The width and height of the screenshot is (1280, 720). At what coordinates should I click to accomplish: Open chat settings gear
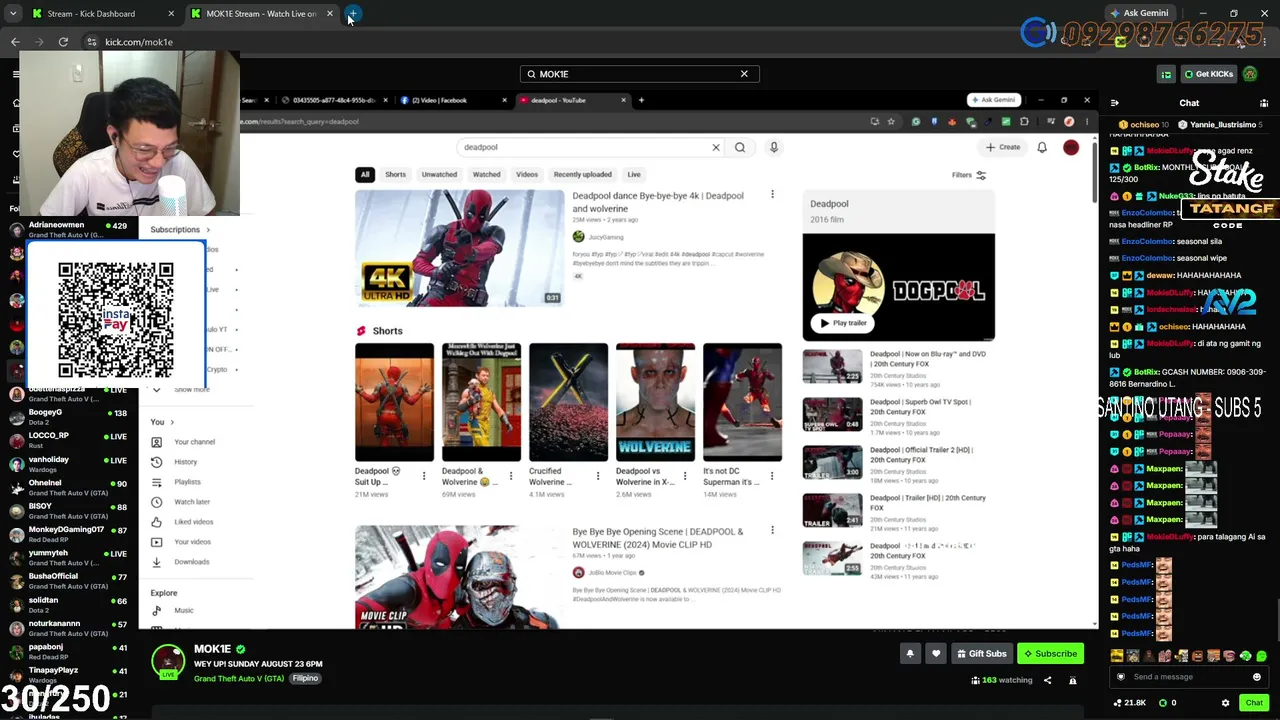click(1225, 703)
